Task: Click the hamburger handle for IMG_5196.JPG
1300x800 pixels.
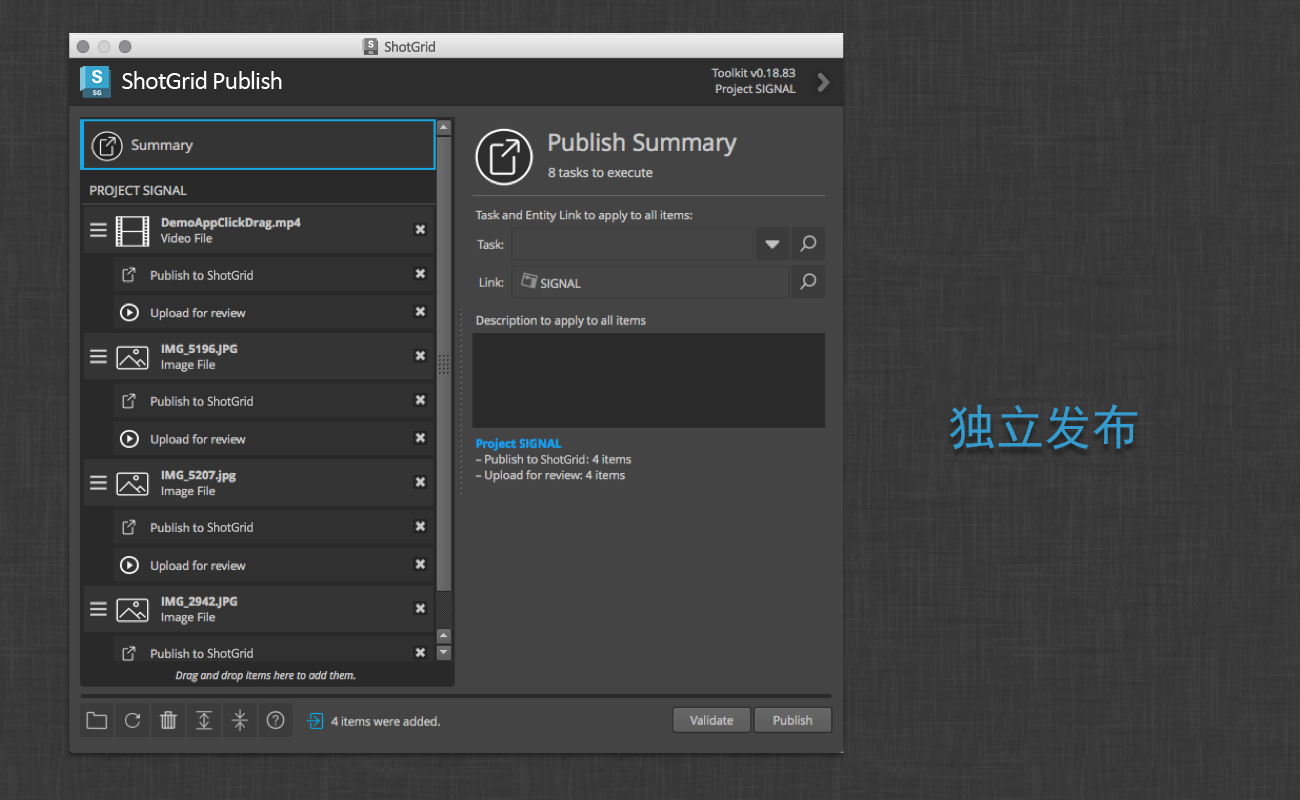Action: [98, 356]
